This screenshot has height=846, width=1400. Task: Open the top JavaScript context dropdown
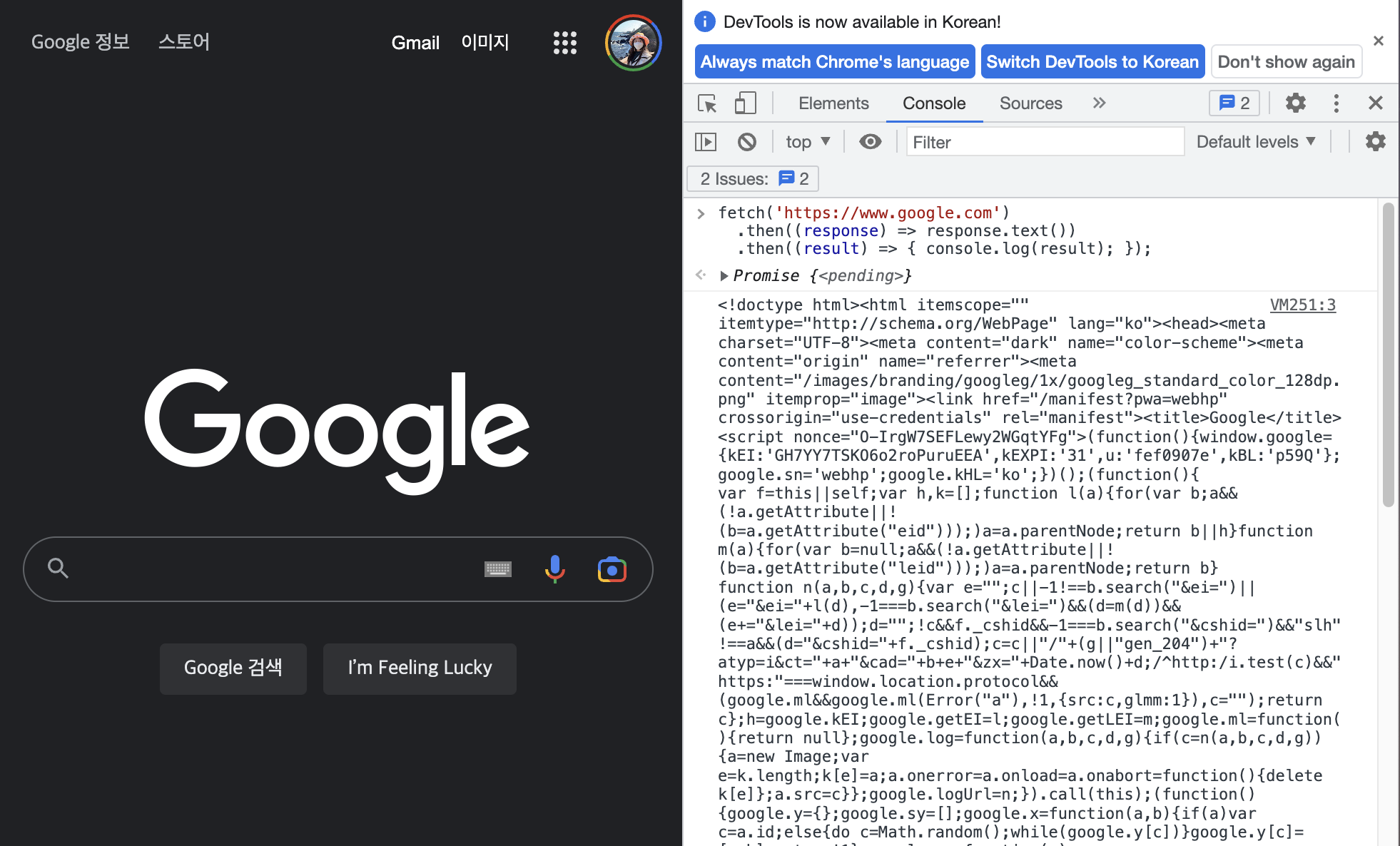pos(808,142)
